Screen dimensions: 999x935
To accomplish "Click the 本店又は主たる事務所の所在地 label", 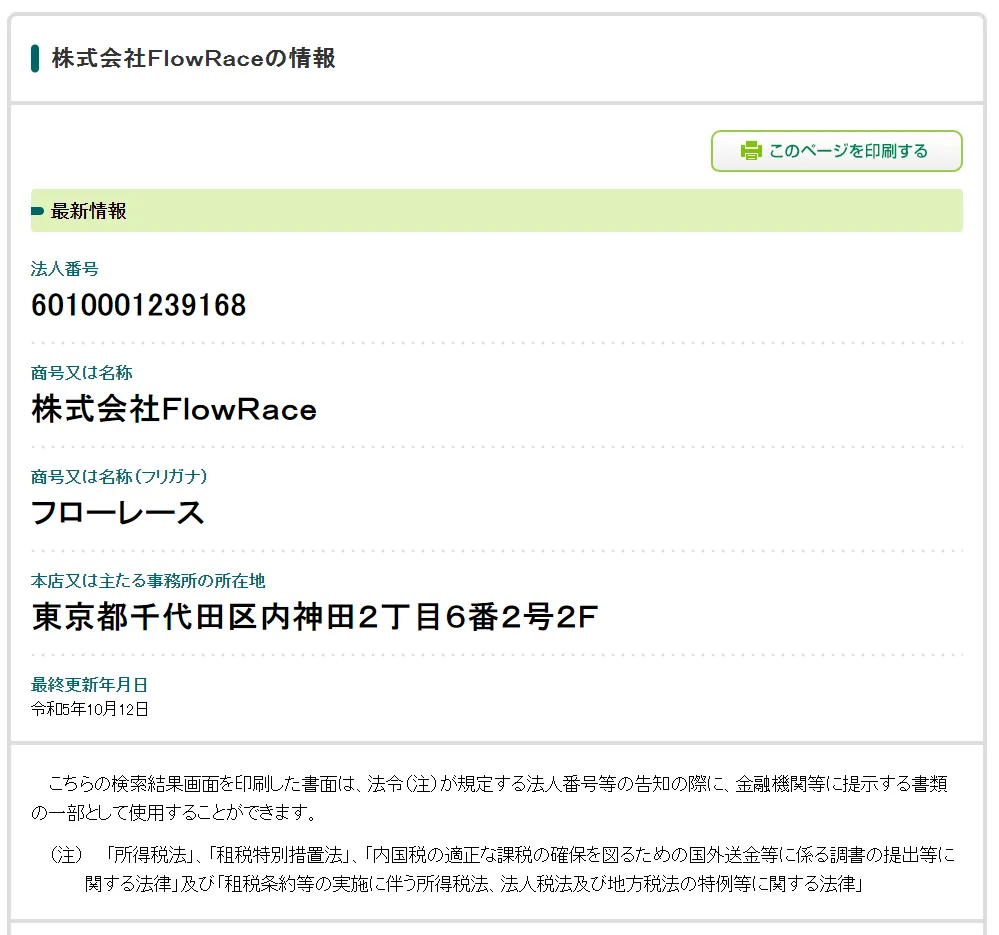I will (148, 580).
